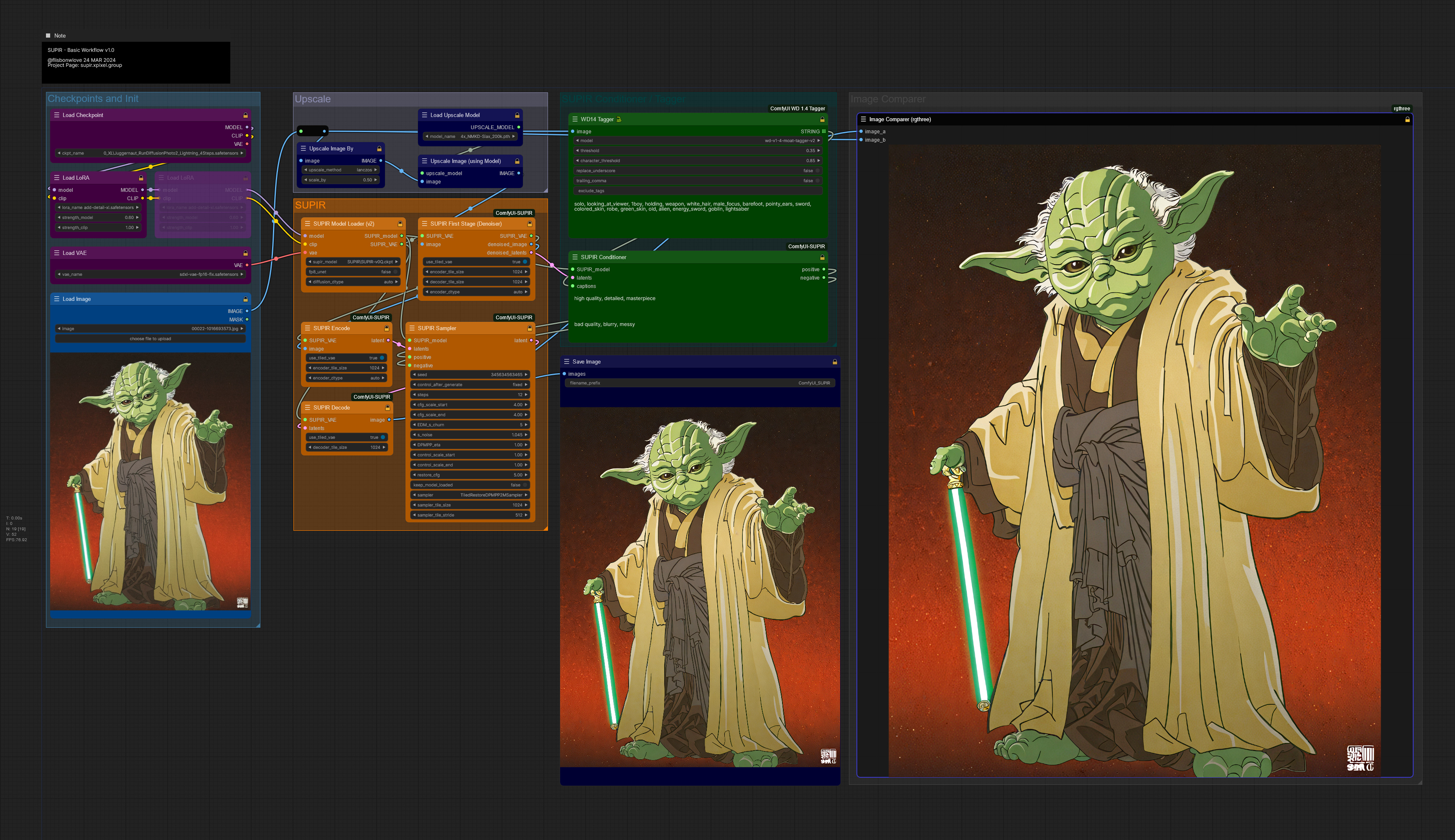
Task: Open diffusion_dtype dropdown in SUPIR Model Loader
Action: (x=352, y=282)
